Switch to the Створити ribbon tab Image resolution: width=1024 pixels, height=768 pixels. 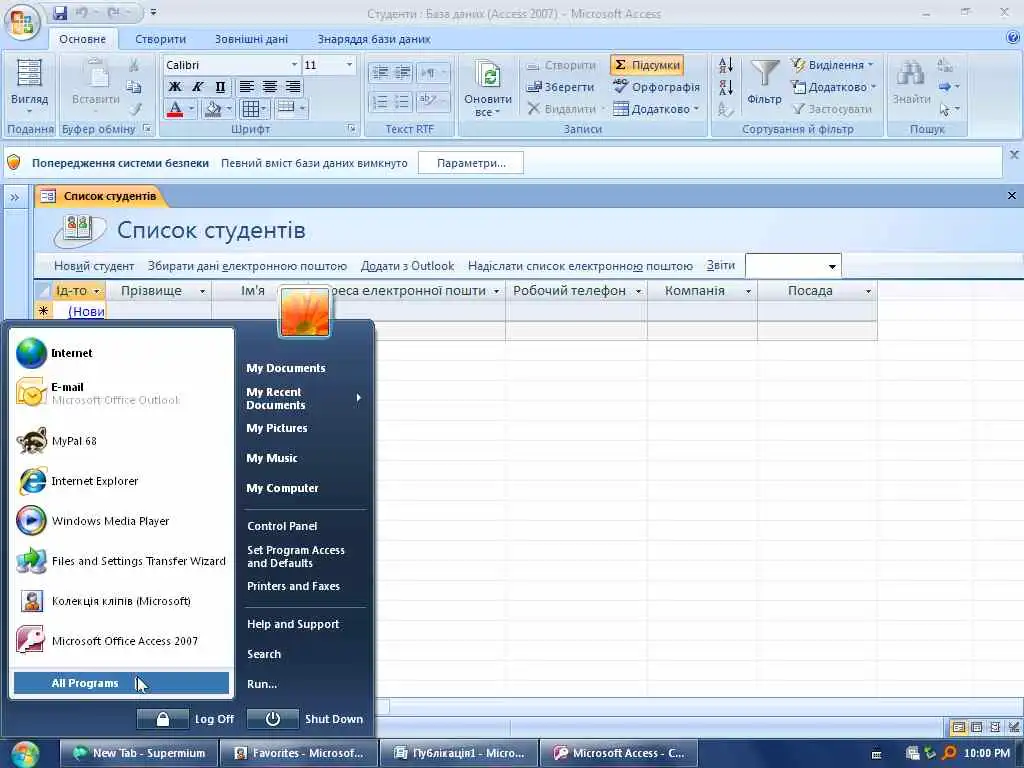[x=161, y=39]
